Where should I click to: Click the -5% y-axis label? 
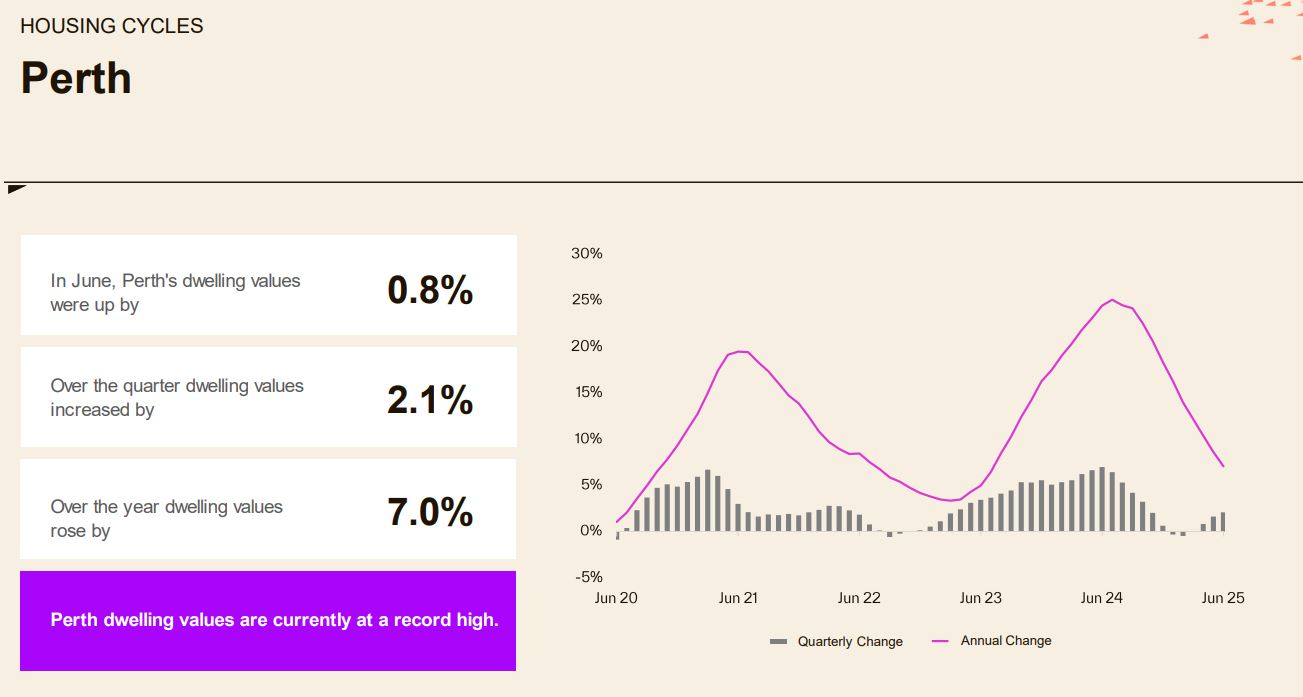point(587,577)
